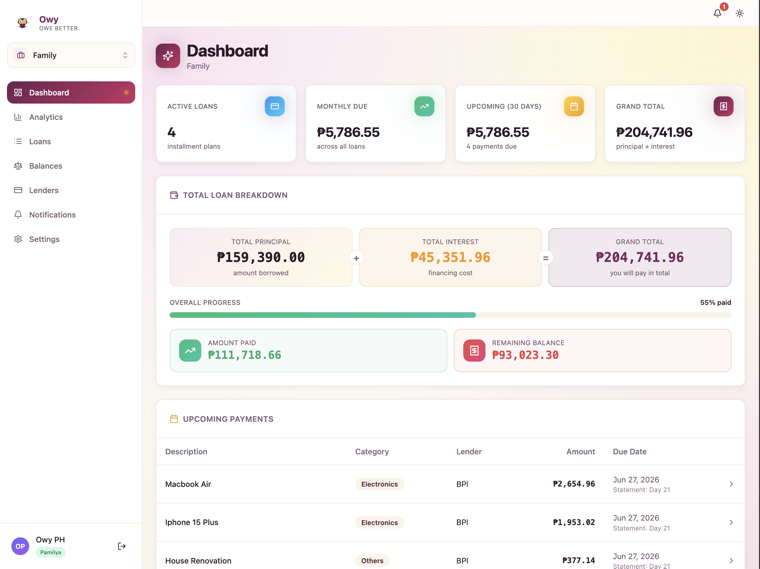Click the 55% paid label
The image size is (760, 569).
click(715, 302)
